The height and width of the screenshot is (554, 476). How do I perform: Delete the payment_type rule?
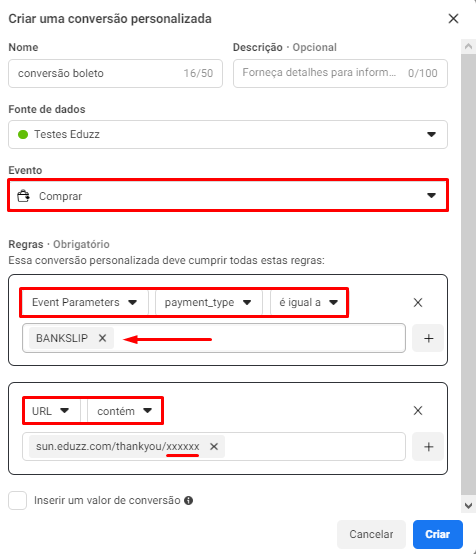418,302
